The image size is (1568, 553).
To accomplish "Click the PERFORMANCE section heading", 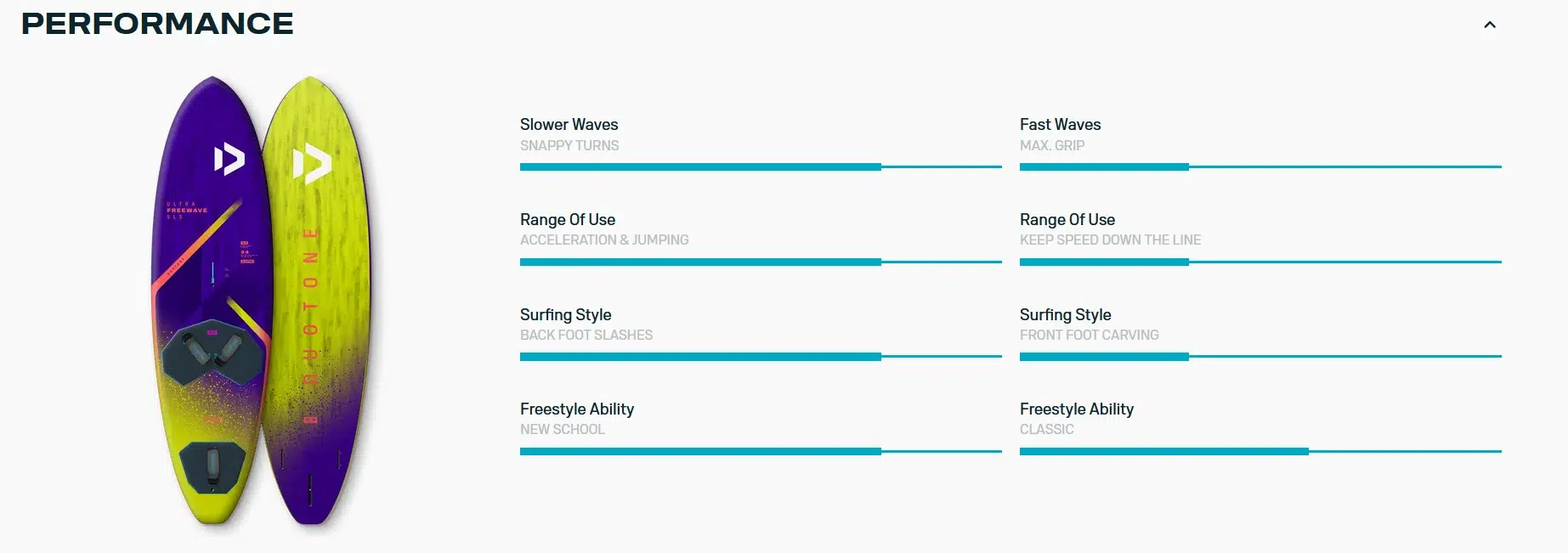I will 157,24.
